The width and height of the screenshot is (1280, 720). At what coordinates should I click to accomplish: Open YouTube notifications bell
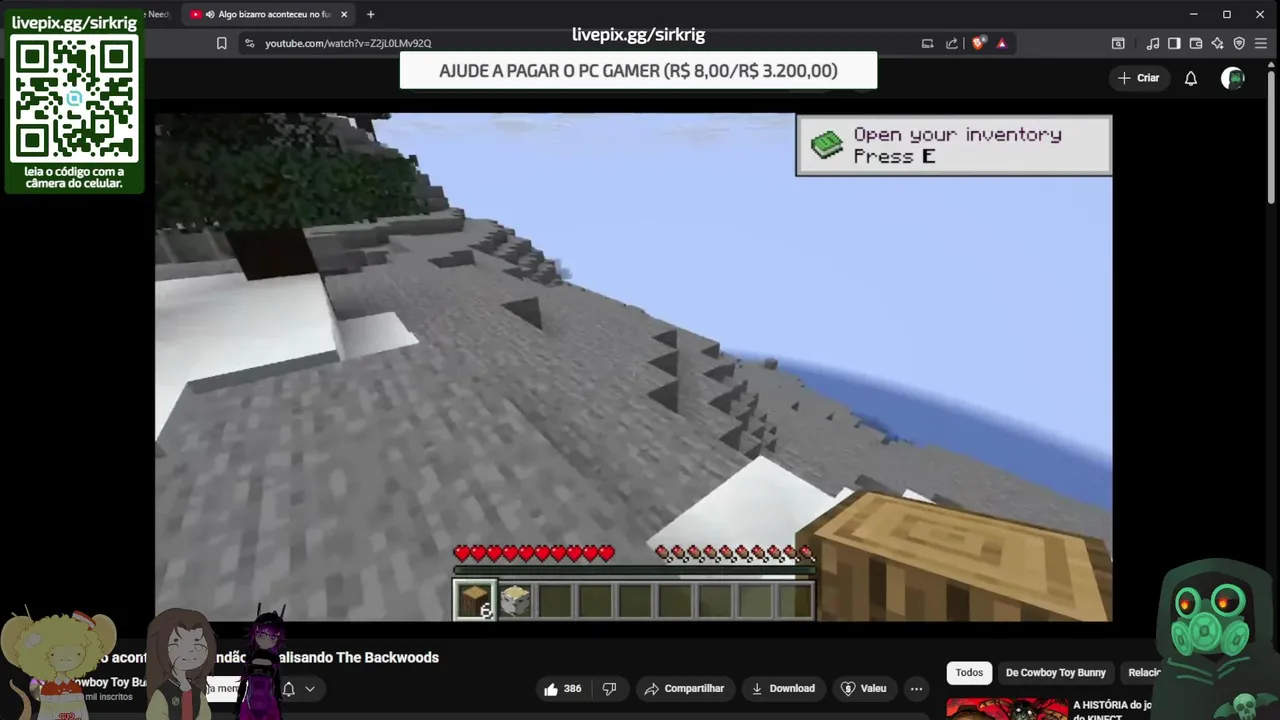[1191, 78]
